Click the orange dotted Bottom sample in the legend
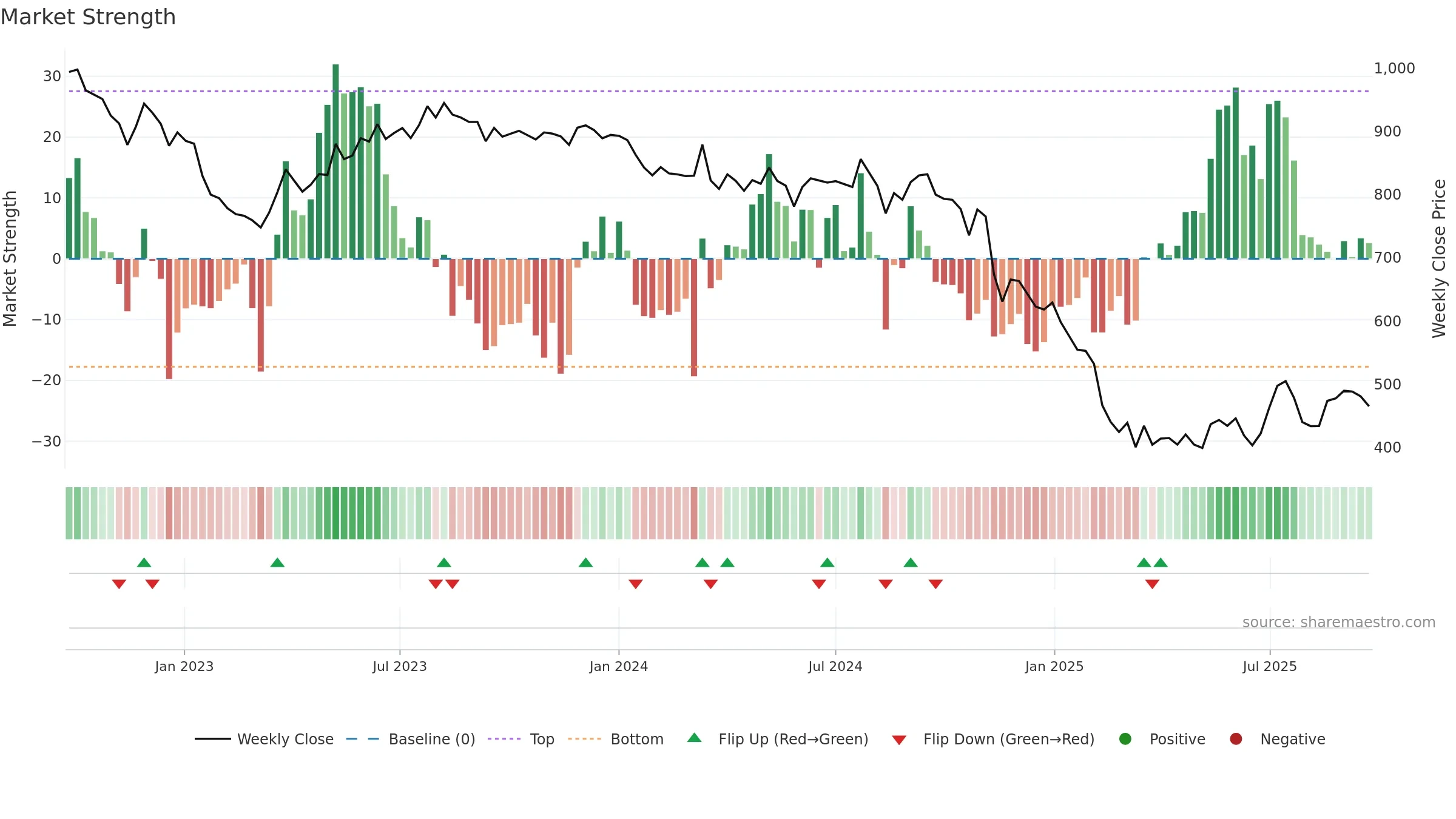Screen dimensions: 1456x819 585,739
